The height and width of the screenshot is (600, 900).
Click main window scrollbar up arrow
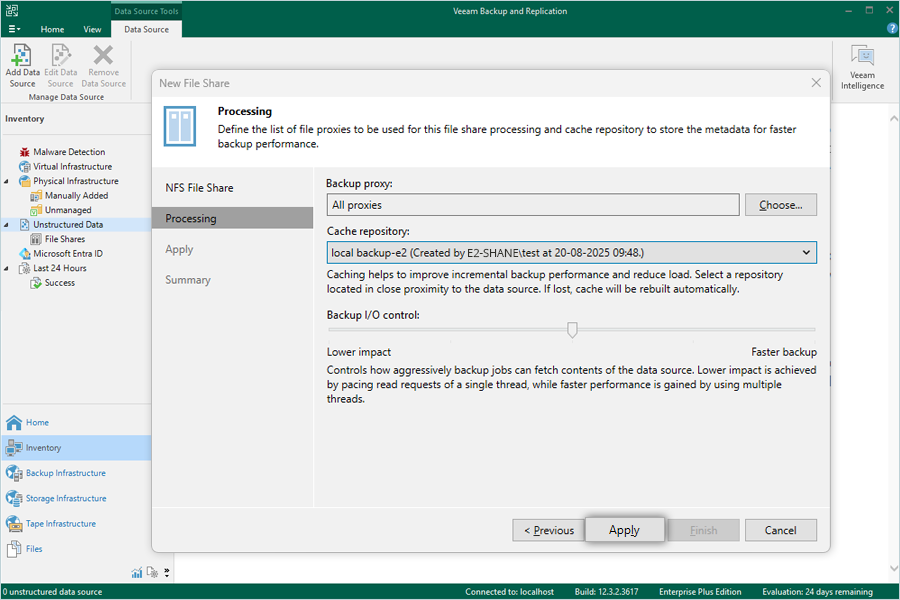pos(894,118)
